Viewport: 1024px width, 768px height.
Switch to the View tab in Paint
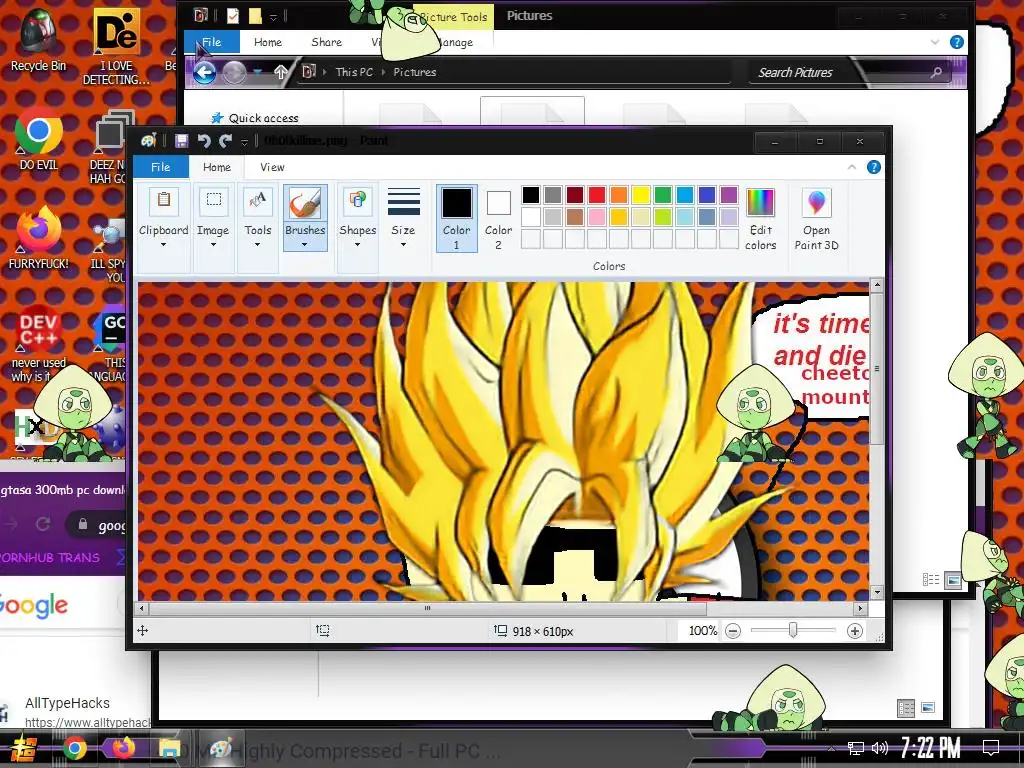[272, 167]
